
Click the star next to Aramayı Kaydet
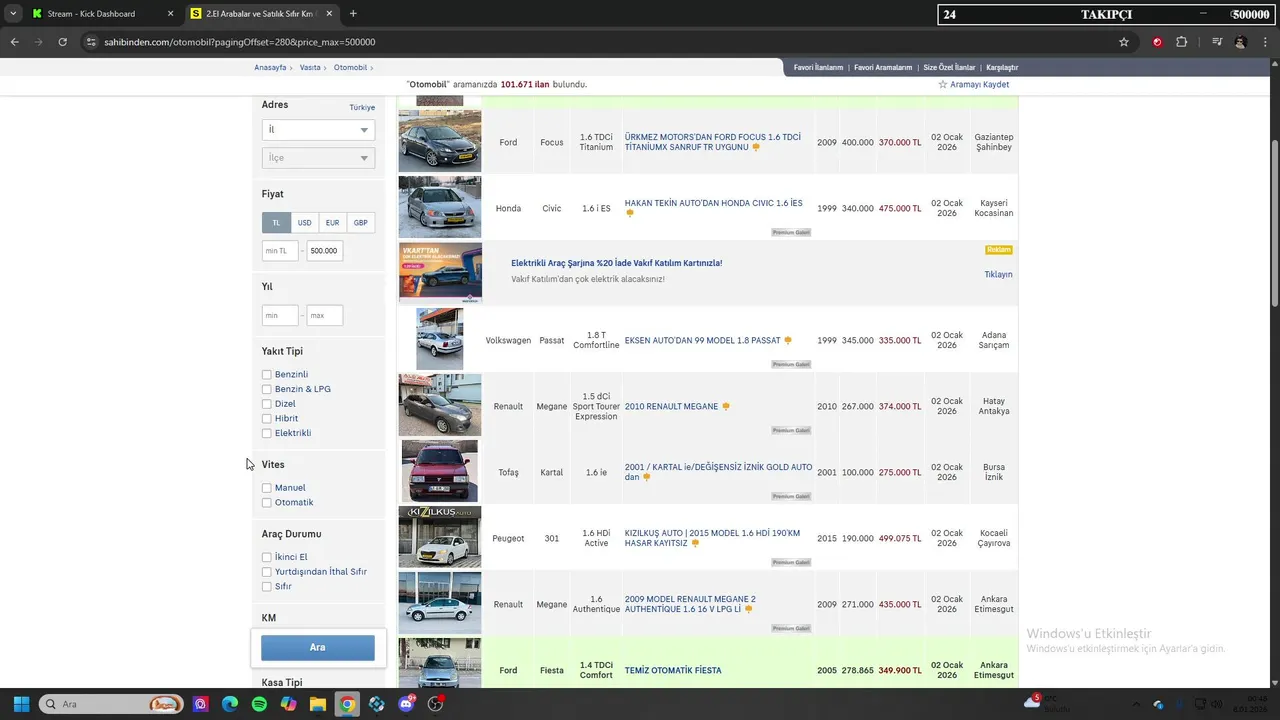(942, 85)
